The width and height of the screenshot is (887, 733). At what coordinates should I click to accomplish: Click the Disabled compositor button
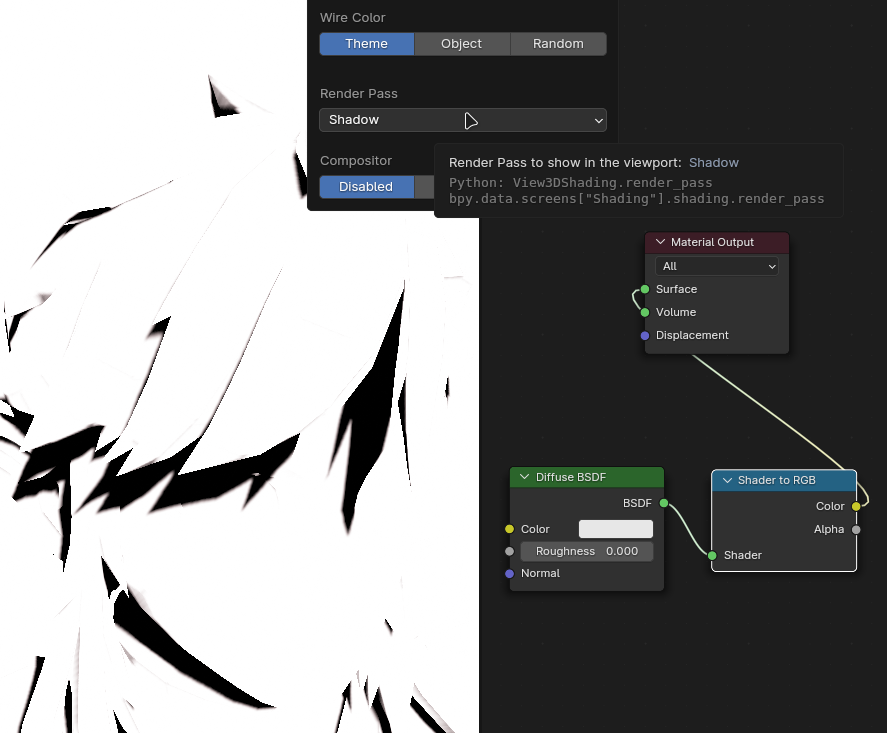(x=365, y=186)
